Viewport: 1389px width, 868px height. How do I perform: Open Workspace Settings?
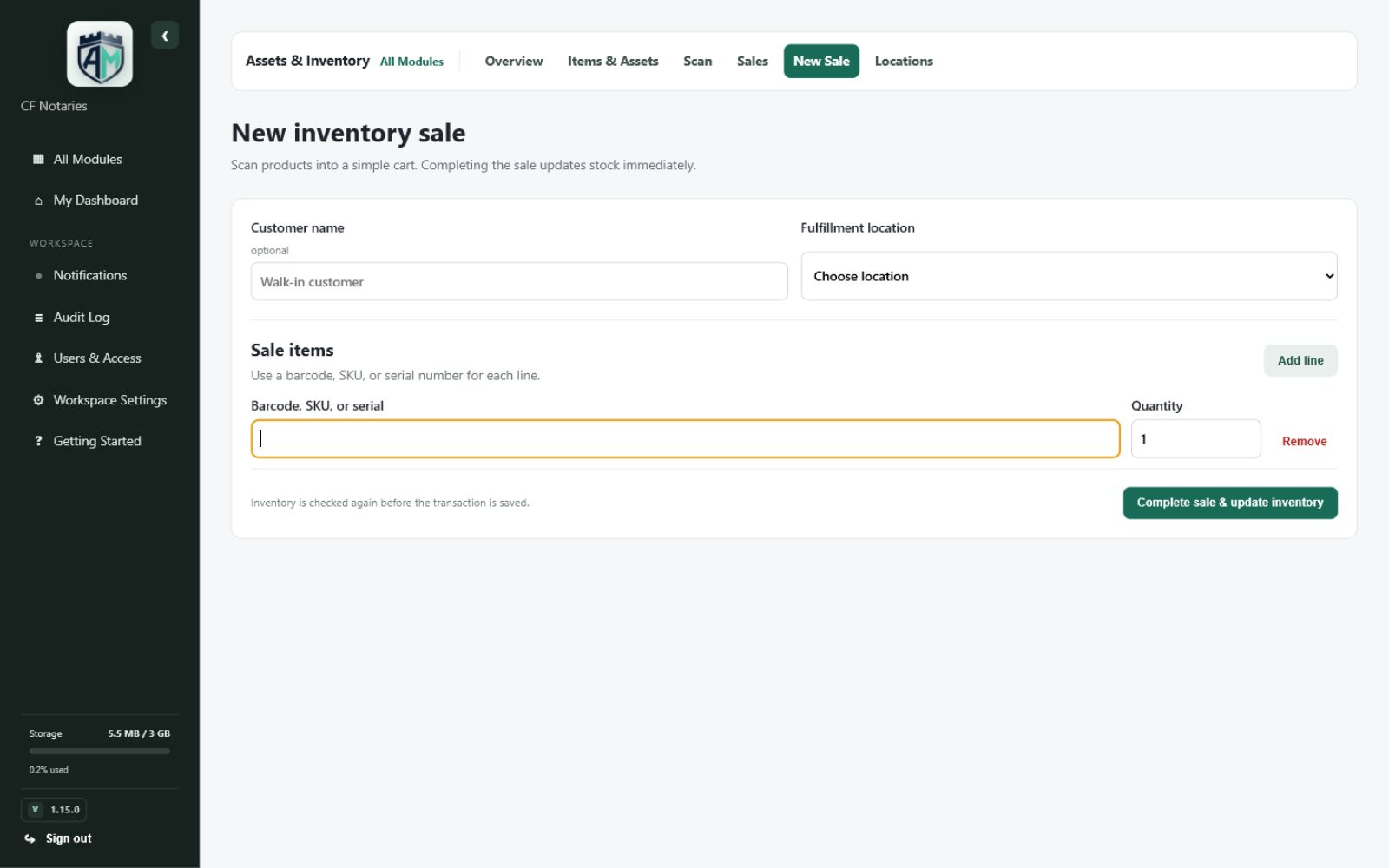click(x=100, y=400)
